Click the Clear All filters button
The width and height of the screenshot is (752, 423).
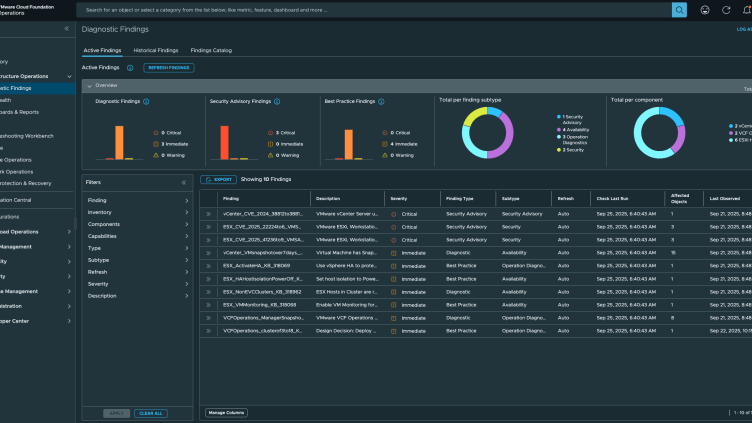coord(151,413)
